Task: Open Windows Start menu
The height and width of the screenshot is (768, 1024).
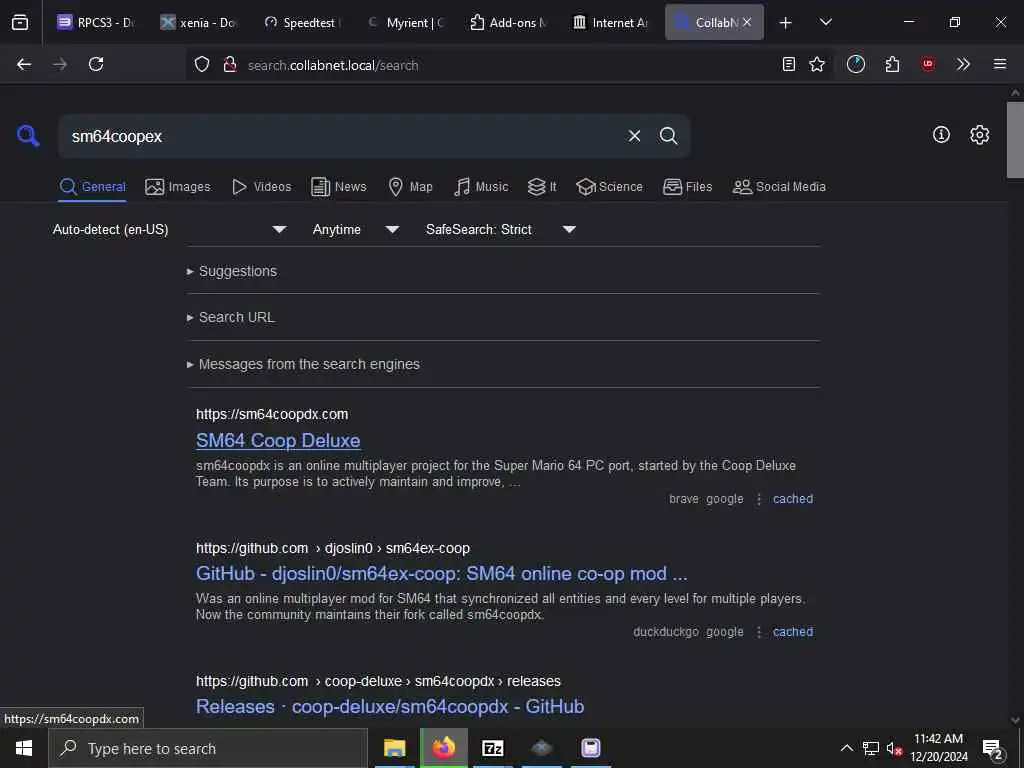Action: [24, 748]
